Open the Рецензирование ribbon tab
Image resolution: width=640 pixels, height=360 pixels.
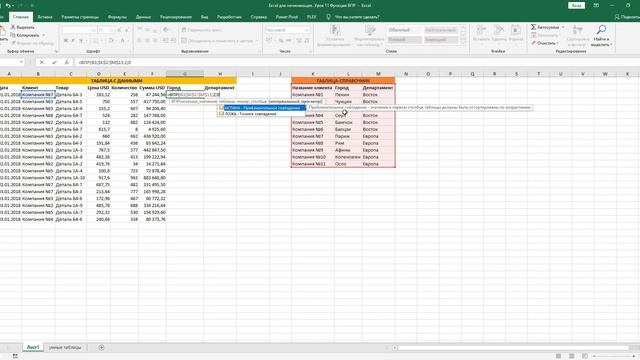coord(176,17)
